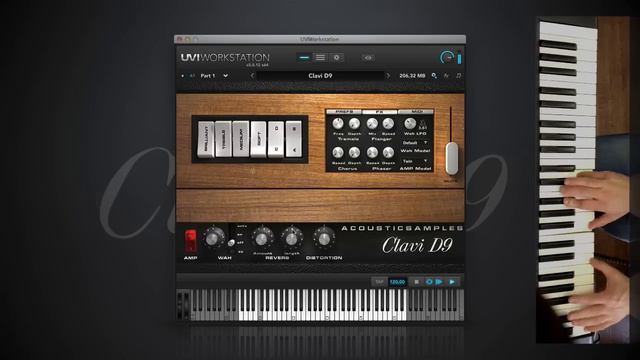640x360 pixels.
Task: Click the Flanger Mix knob
Action: (x=372, y=123)
